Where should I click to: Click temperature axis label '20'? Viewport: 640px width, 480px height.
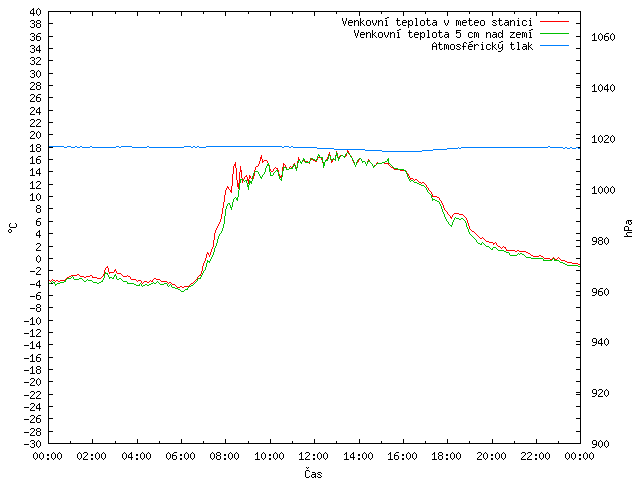(x=36, y=135)
